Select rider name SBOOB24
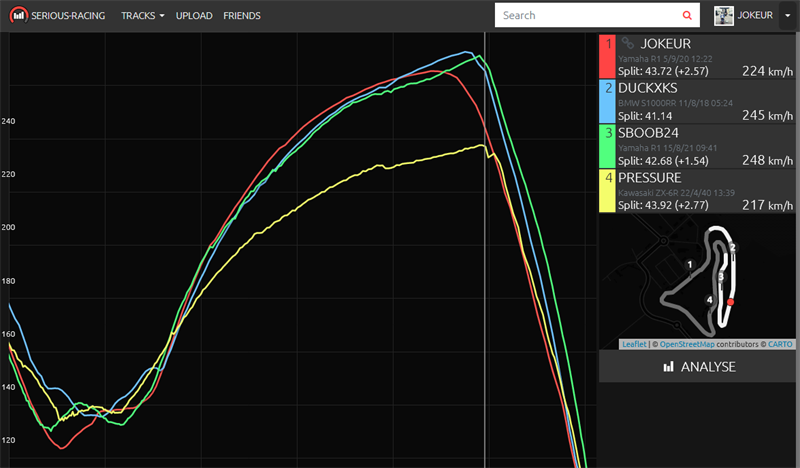 click(x=648, y=133)
